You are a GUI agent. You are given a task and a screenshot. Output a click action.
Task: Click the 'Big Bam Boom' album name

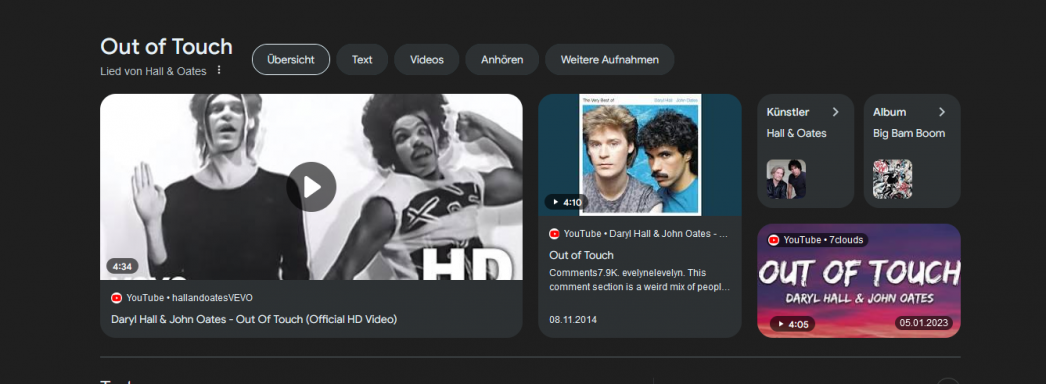pyautogui.click(x=909, y=133)
